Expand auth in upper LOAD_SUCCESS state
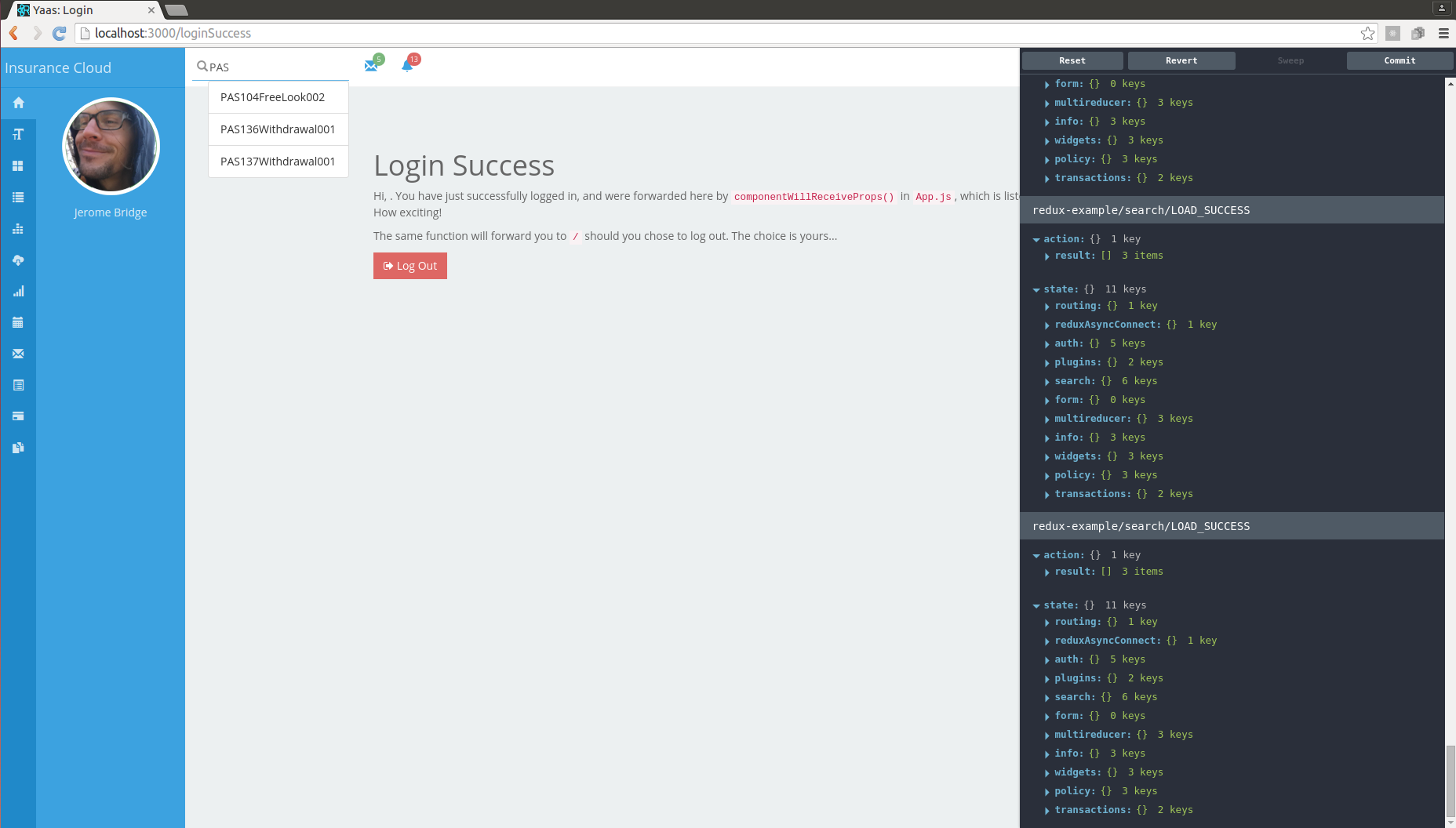 [x=1047, y=344]
